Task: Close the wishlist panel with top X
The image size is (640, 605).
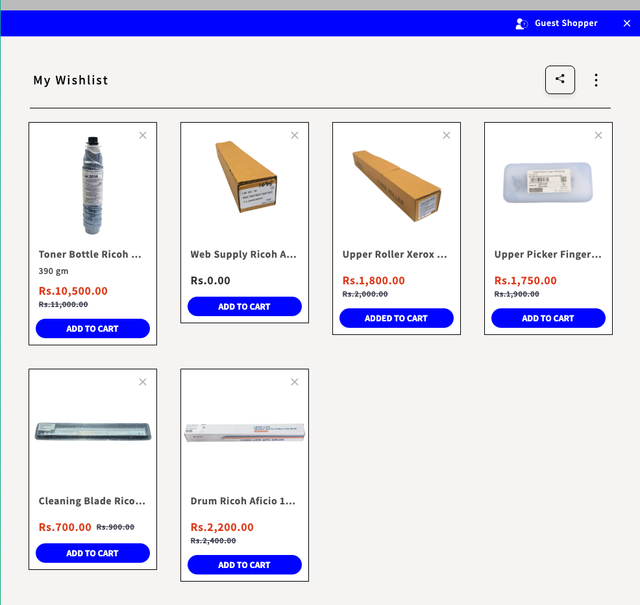Action: [627, 23]
